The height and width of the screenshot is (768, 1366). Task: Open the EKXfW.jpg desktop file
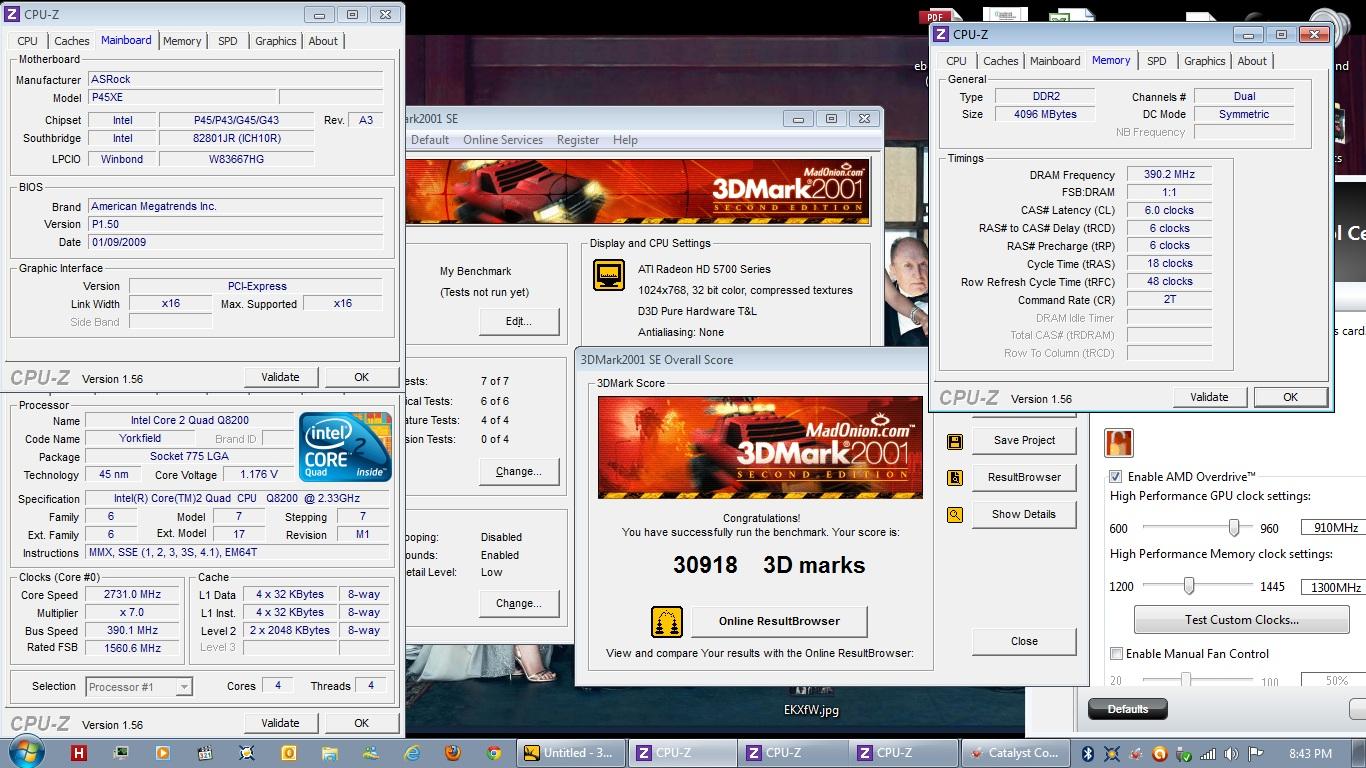pyautogui.click(x=811, y=711)
